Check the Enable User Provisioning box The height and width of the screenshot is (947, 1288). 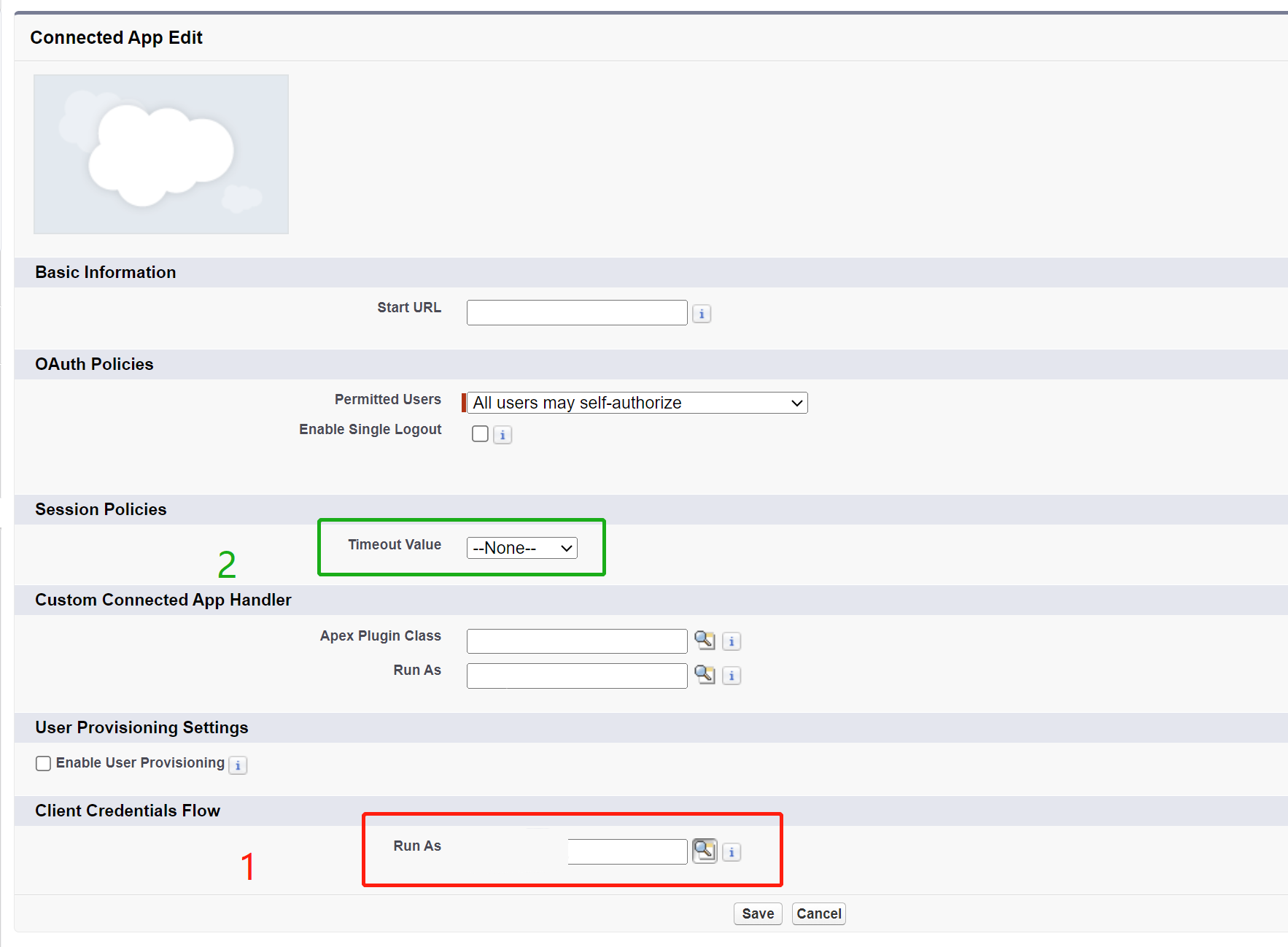point(43,763)
